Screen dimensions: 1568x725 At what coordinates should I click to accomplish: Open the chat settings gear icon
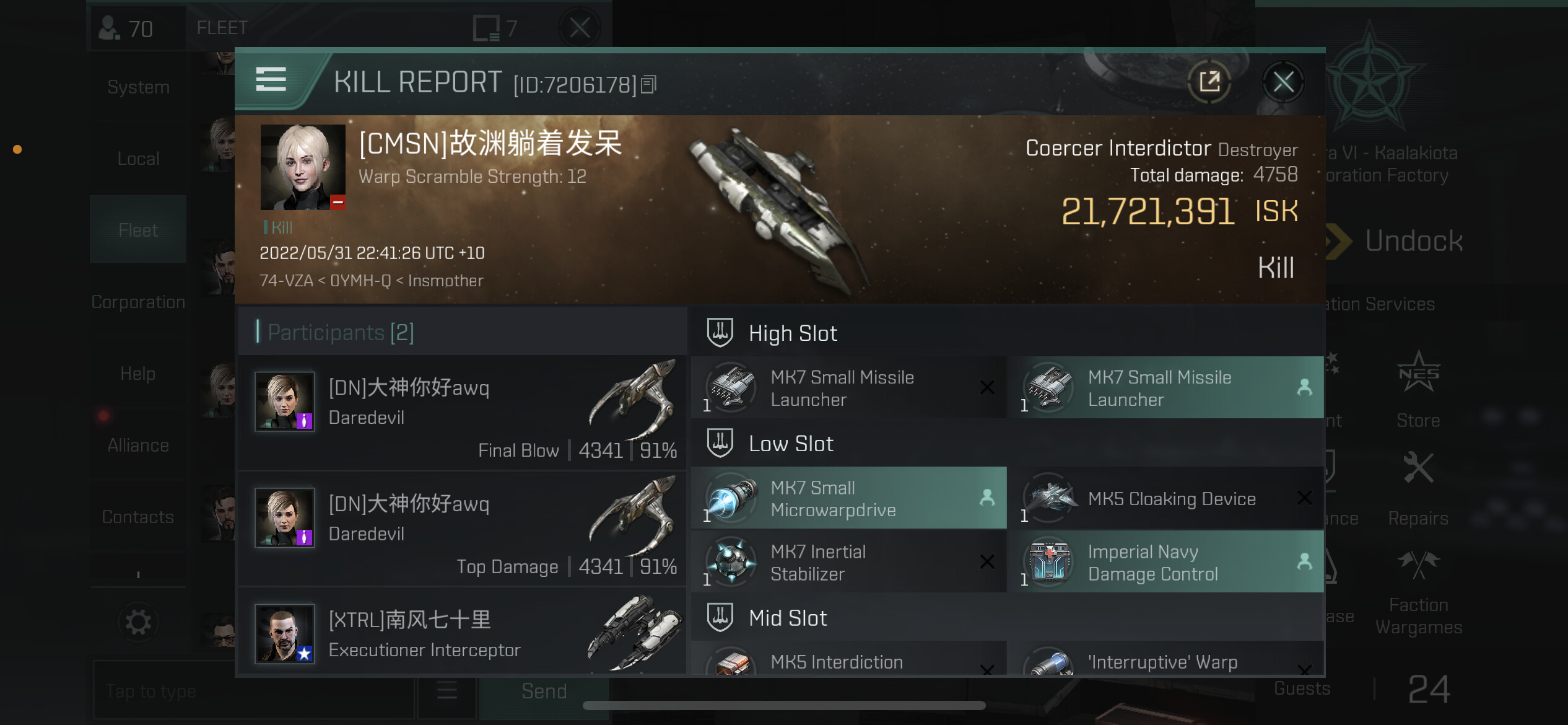click(137, 622)
